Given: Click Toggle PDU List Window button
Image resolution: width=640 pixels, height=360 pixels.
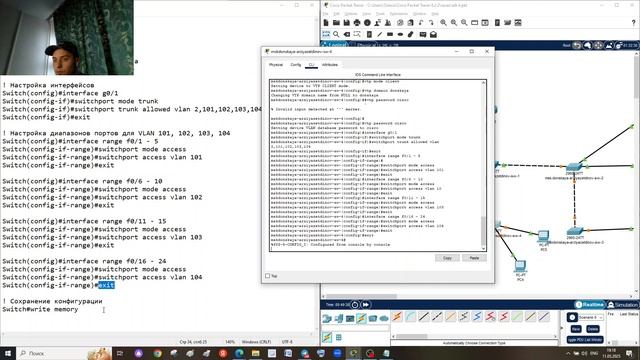Looking at the screenshot, I should 585,340.
